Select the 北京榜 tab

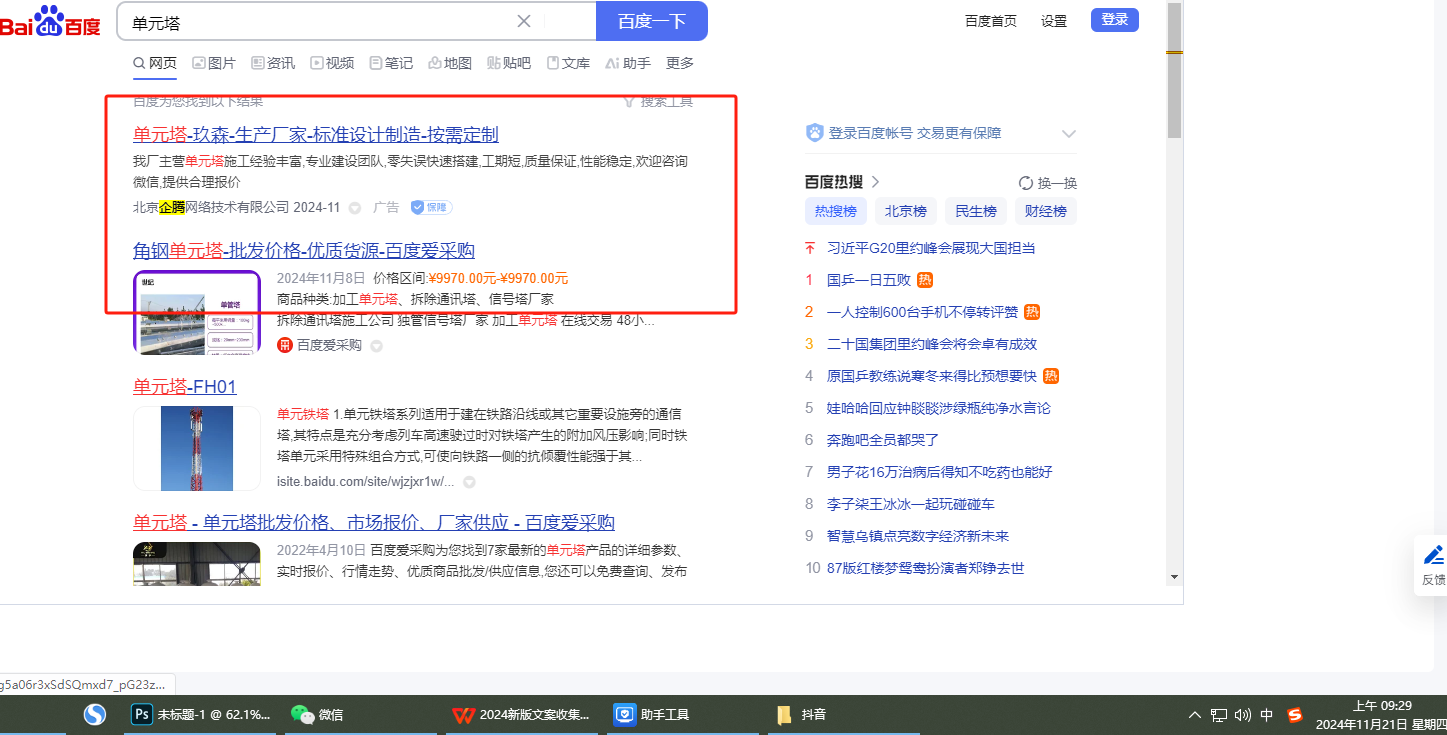[x=905, y=211]
